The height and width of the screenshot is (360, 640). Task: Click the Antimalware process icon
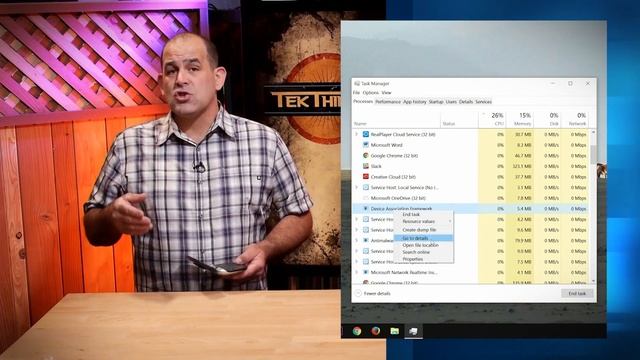pos(366,240)
